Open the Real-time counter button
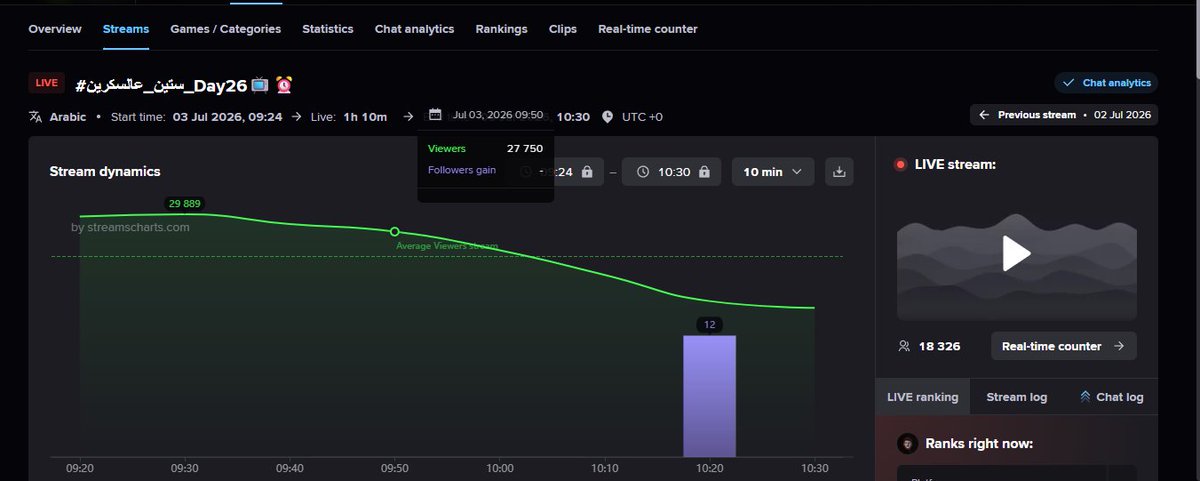Image resolution: width=1200 pixels, height=481 pixels. (1064, 346)
